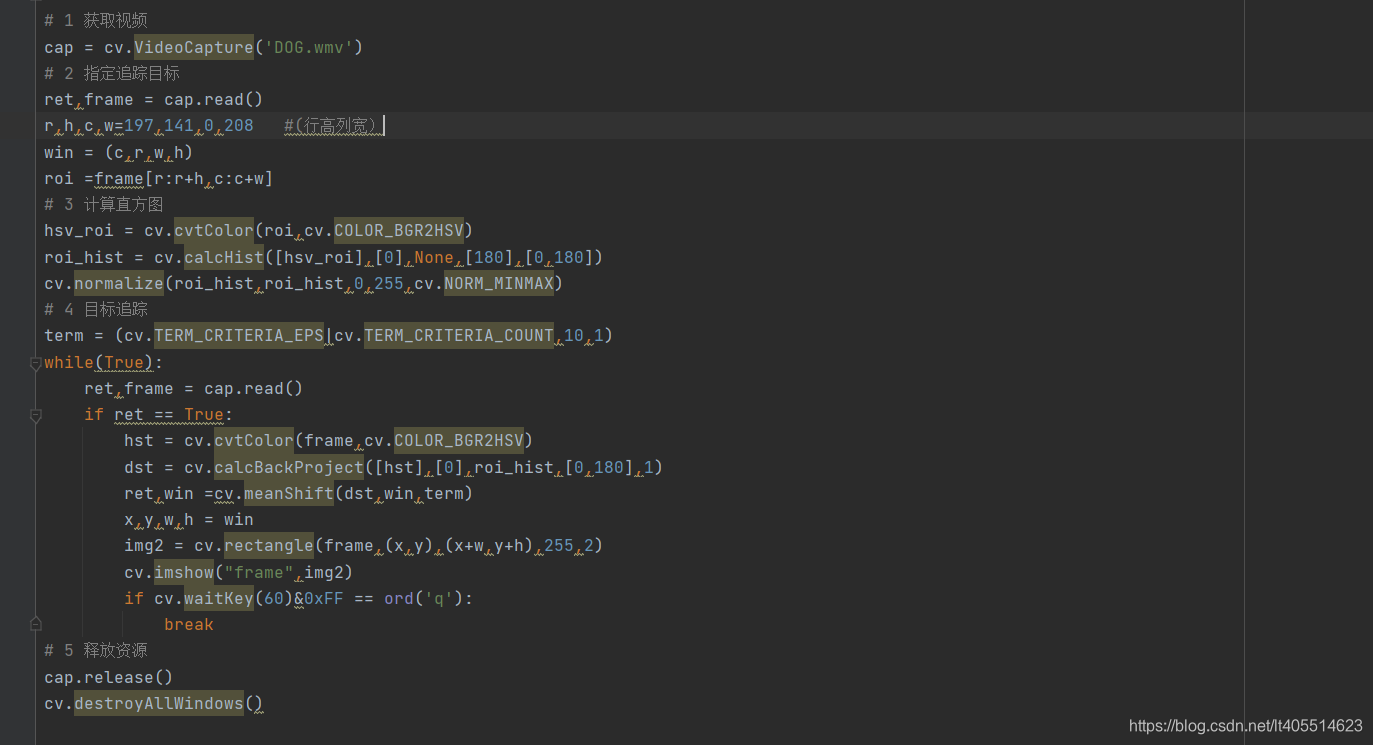Click the calcBackProject function call
The width and height of the screenshot is (1373, 745).
coord(289,467)
